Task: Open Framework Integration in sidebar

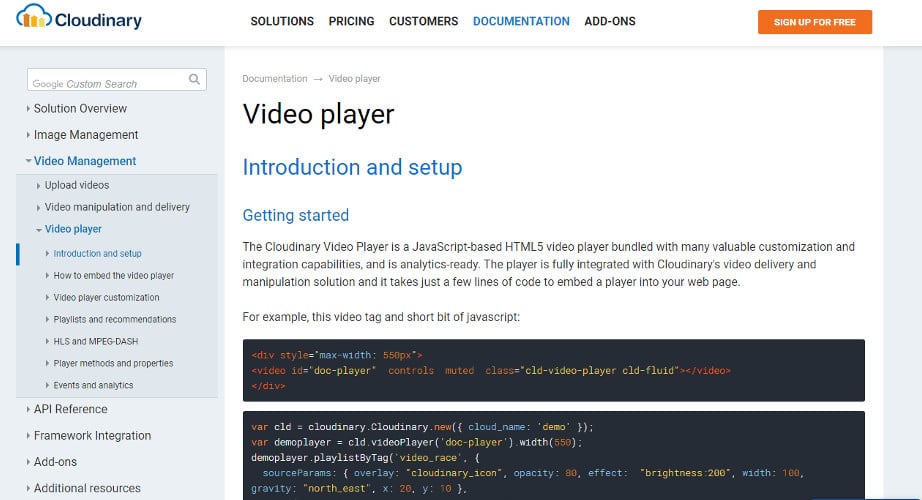Action: pos(92,435)
